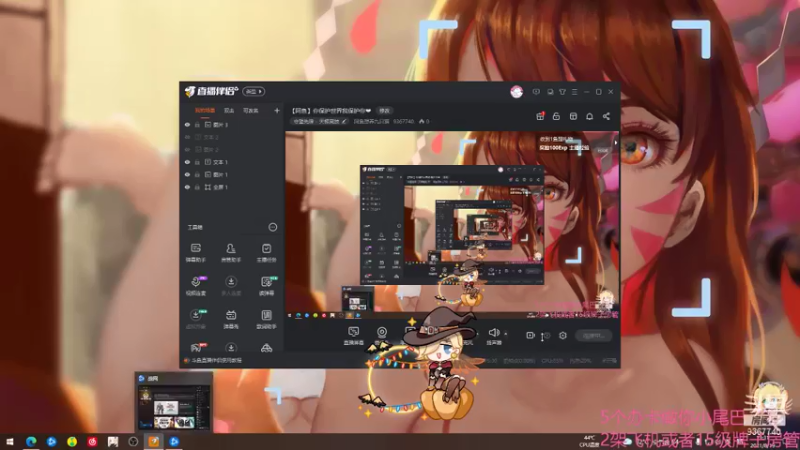Click the clock icon beside the record button

point(546,336)
